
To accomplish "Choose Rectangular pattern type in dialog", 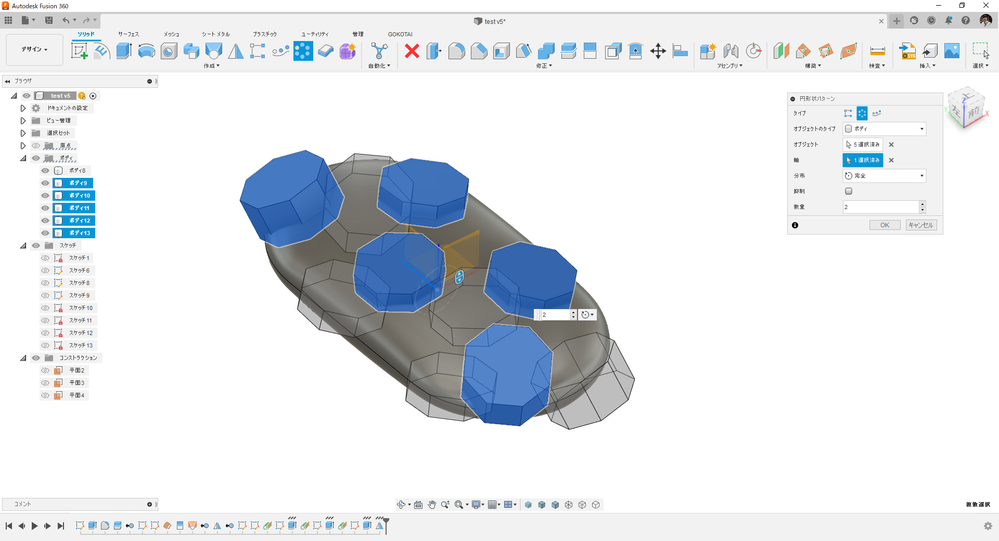I will coord(848,113).
